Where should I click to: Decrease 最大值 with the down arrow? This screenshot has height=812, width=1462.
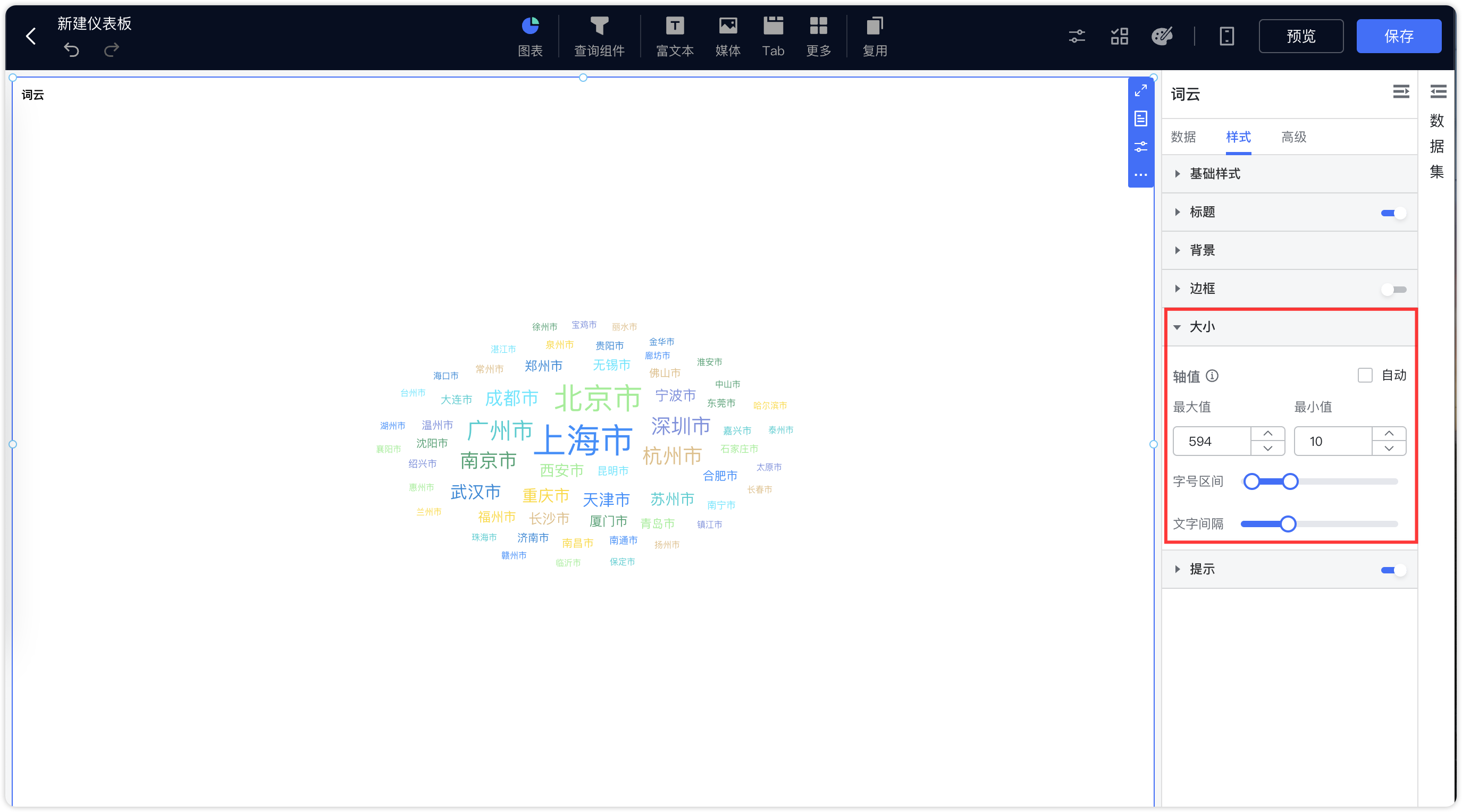pyautogui.click(x=1267, y=449)
